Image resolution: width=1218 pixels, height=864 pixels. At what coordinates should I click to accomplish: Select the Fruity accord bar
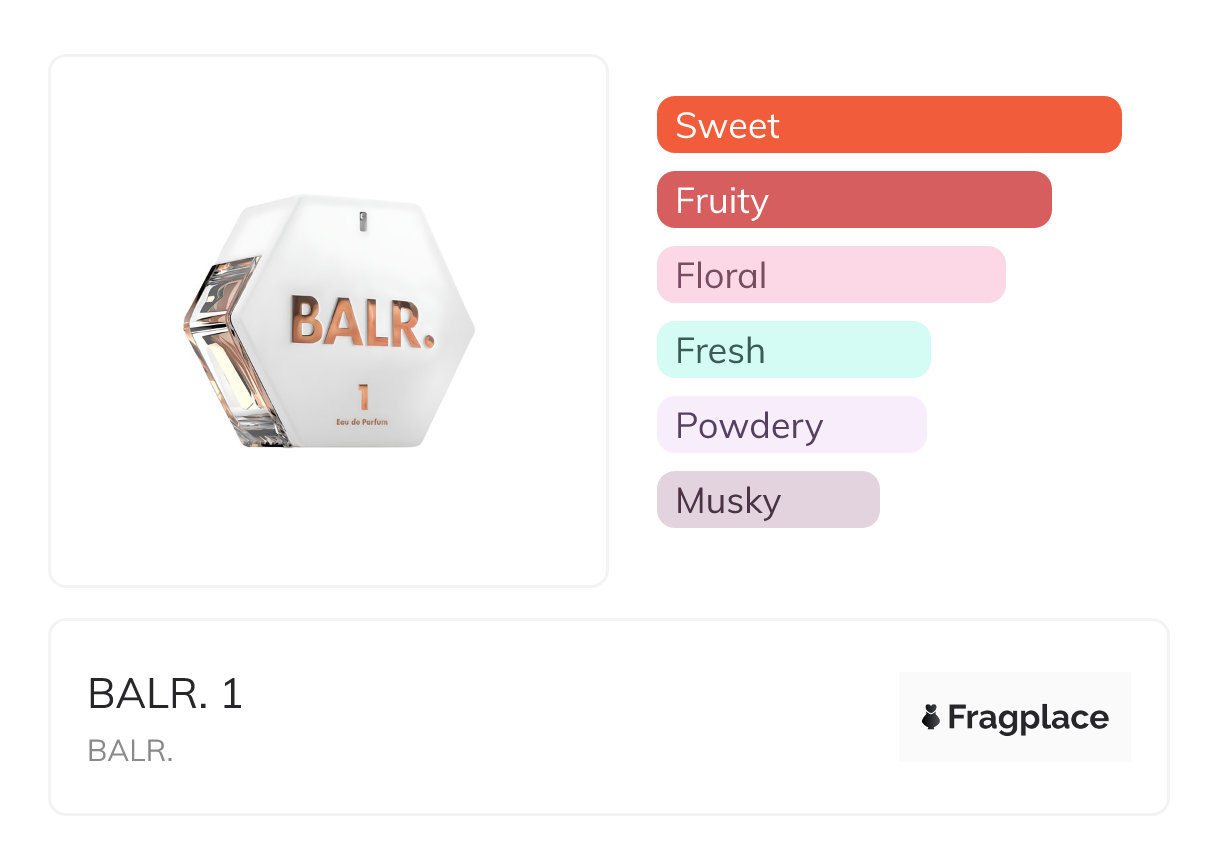[x=853, y=200]
